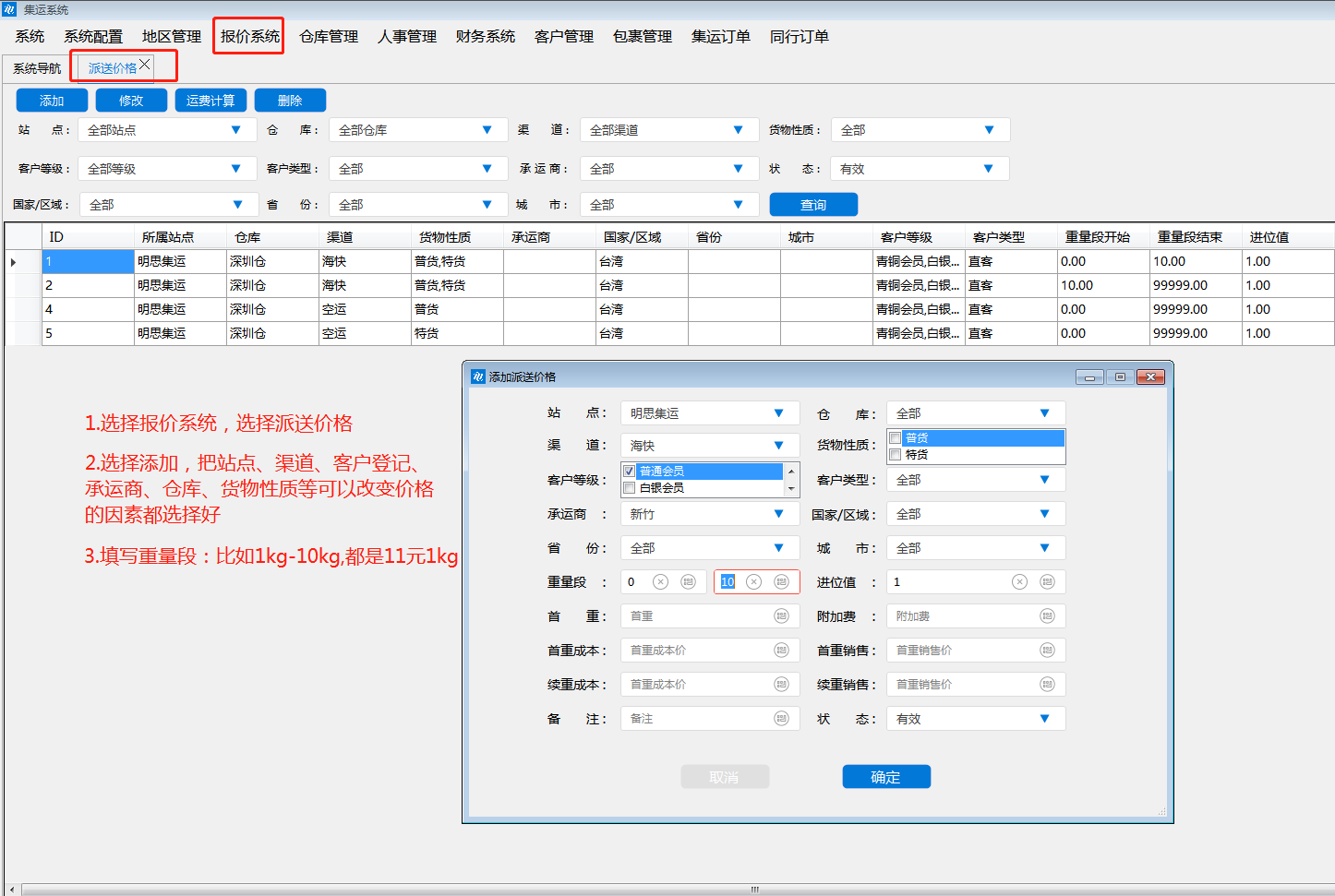
Task: Click keypad icon in 首重销售 field
Action: click(x=1047, y=651)
